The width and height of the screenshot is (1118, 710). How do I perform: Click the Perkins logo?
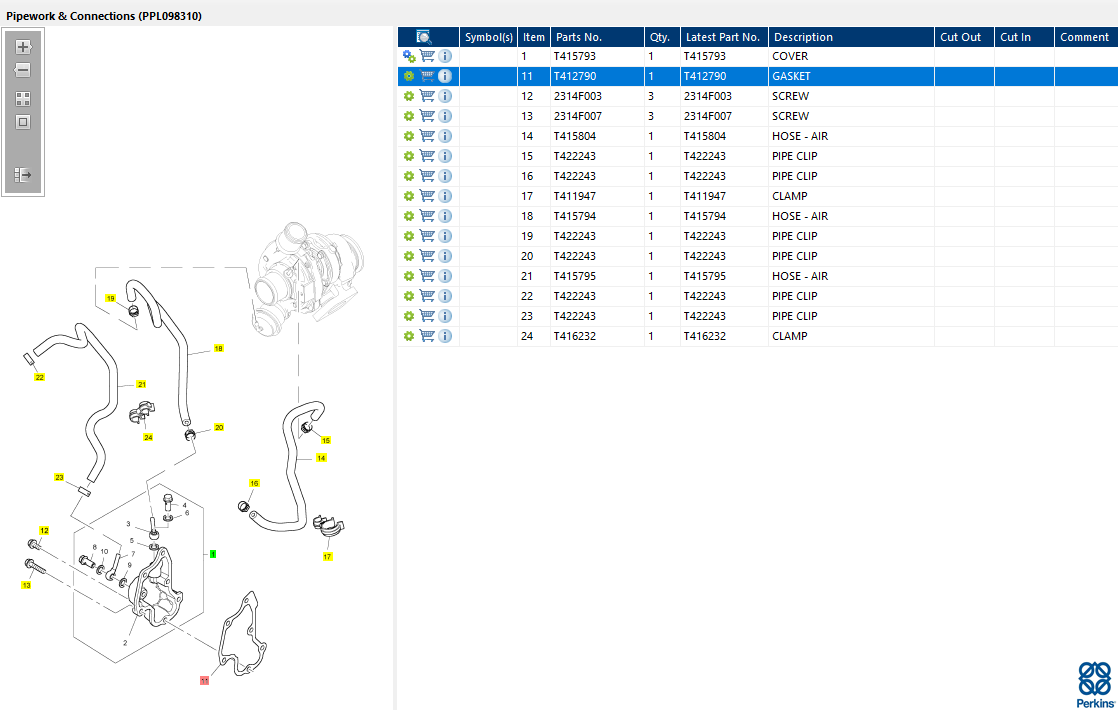(x=1095, y=684)
